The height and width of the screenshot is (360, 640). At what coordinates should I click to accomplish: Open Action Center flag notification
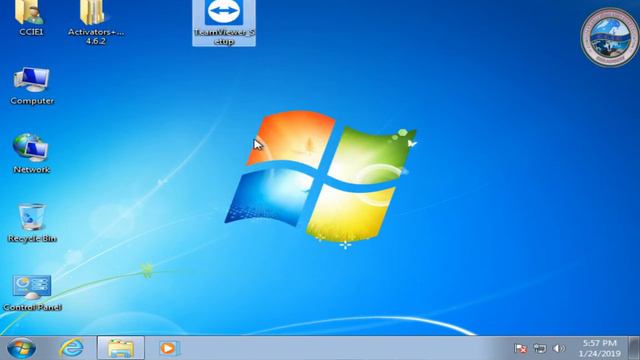coord(520,348)
